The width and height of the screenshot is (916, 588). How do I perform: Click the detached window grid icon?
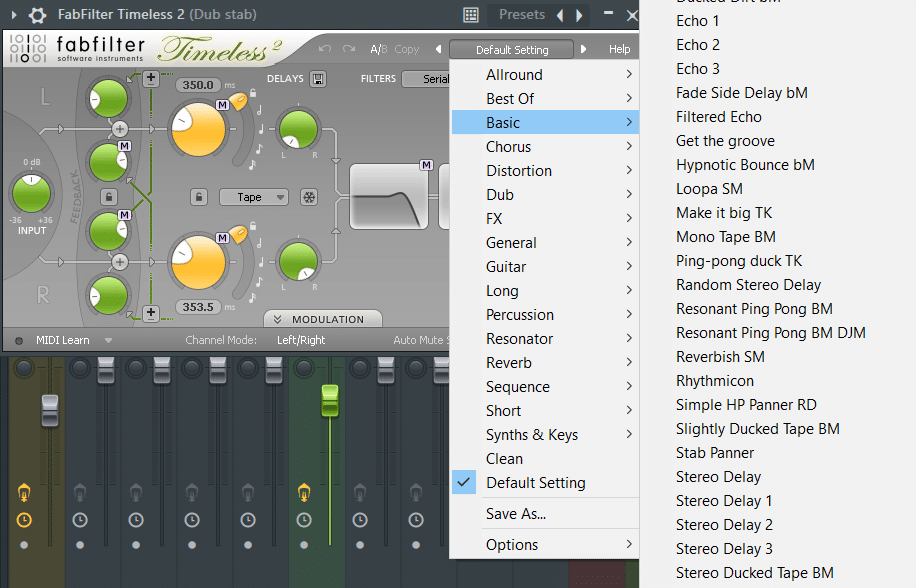[x=471, y=15]
